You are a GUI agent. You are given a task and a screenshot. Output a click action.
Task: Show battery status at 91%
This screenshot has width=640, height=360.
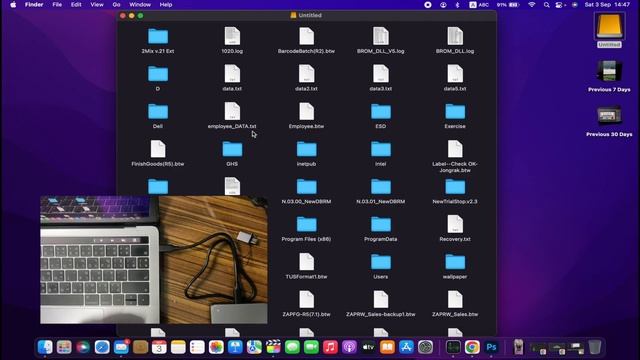coord(508,5)
